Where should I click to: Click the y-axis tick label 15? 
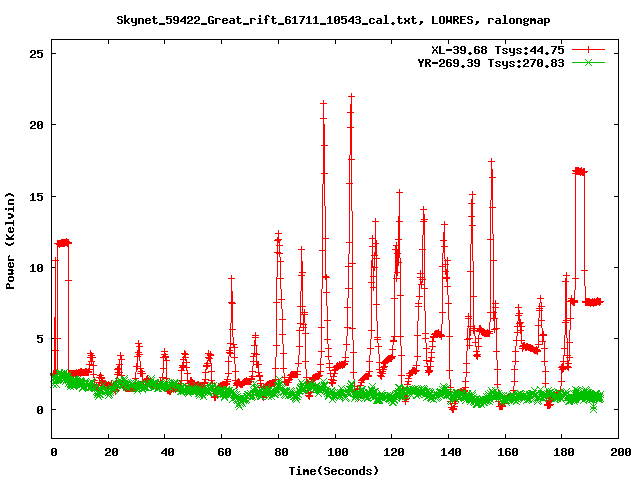pos(36,196)
